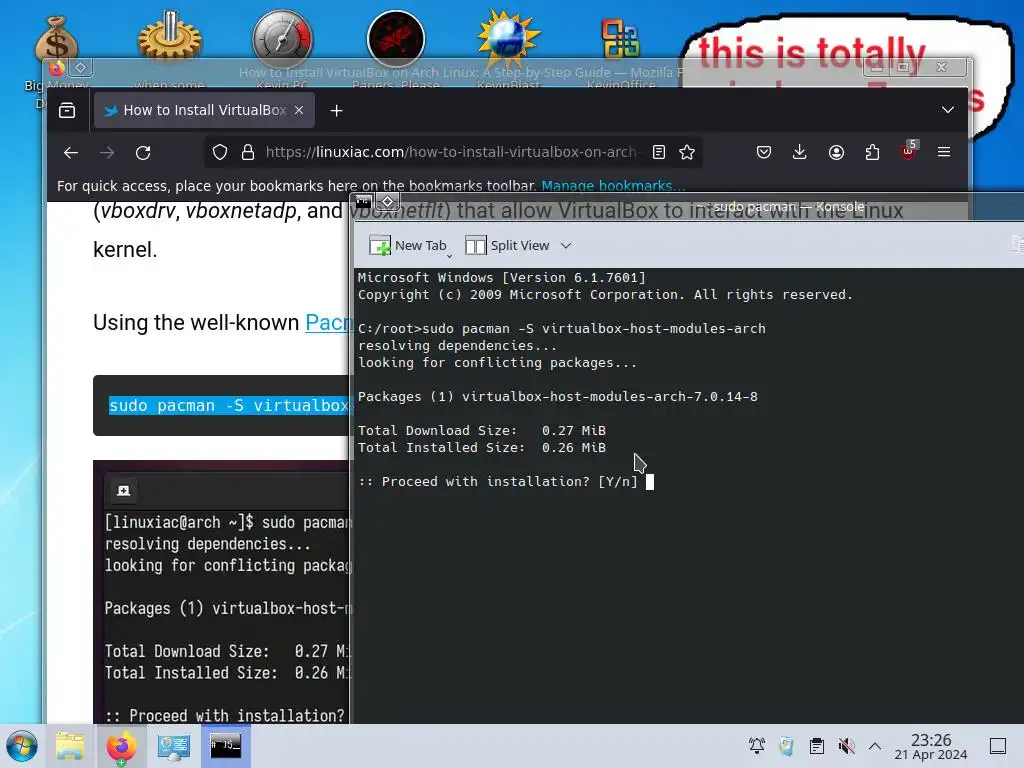Open the gear-shaped desktop icon

[169, 36]
